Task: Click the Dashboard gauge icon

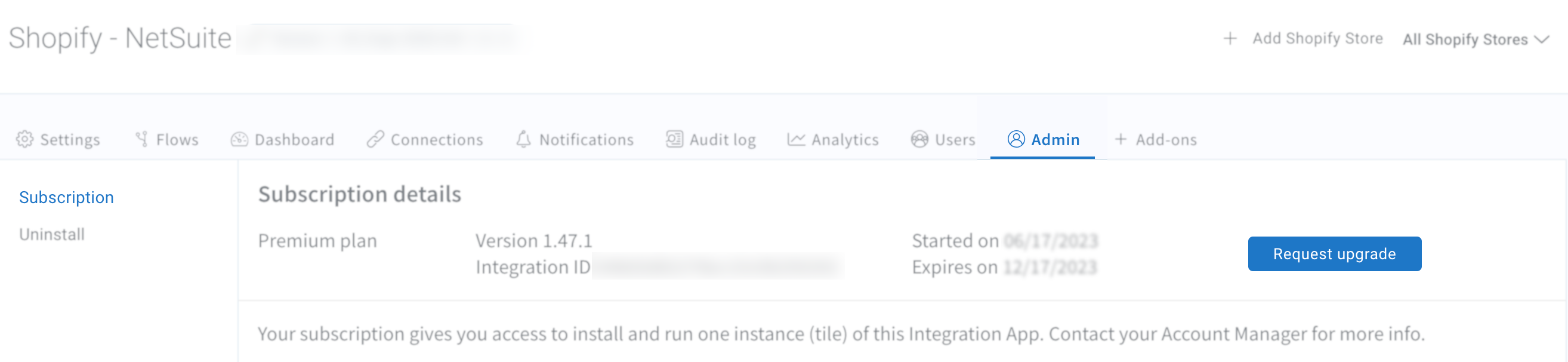Action: (239, 139)
